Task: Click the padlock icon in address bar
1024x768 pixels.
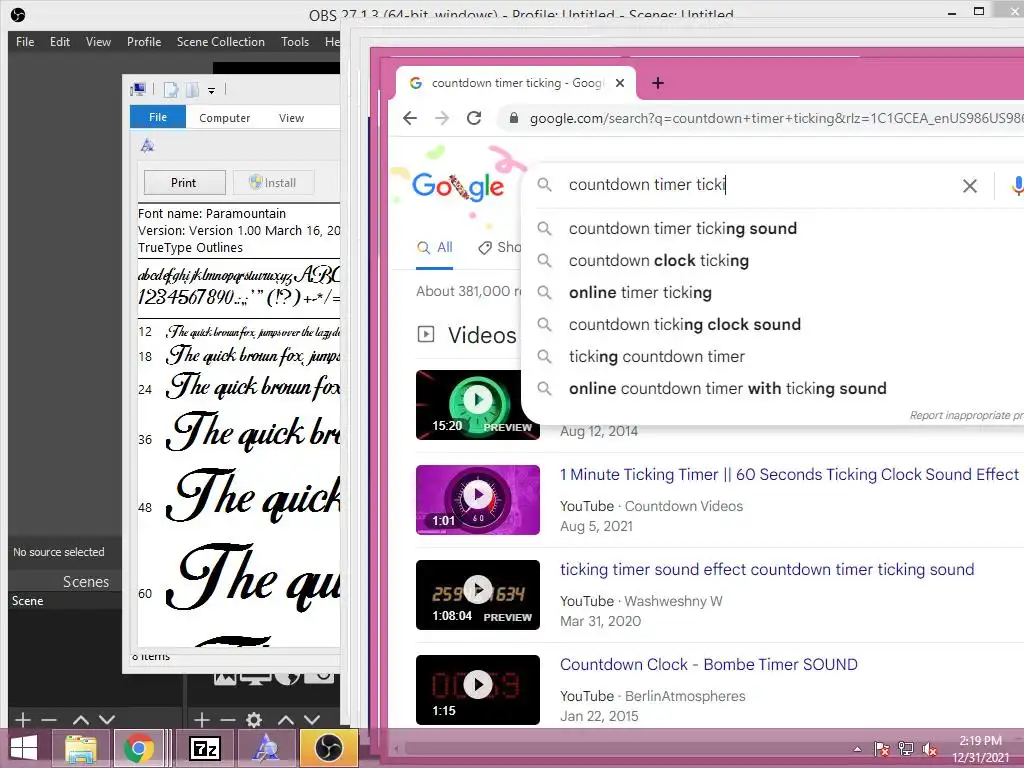Action: click(514, 118)
